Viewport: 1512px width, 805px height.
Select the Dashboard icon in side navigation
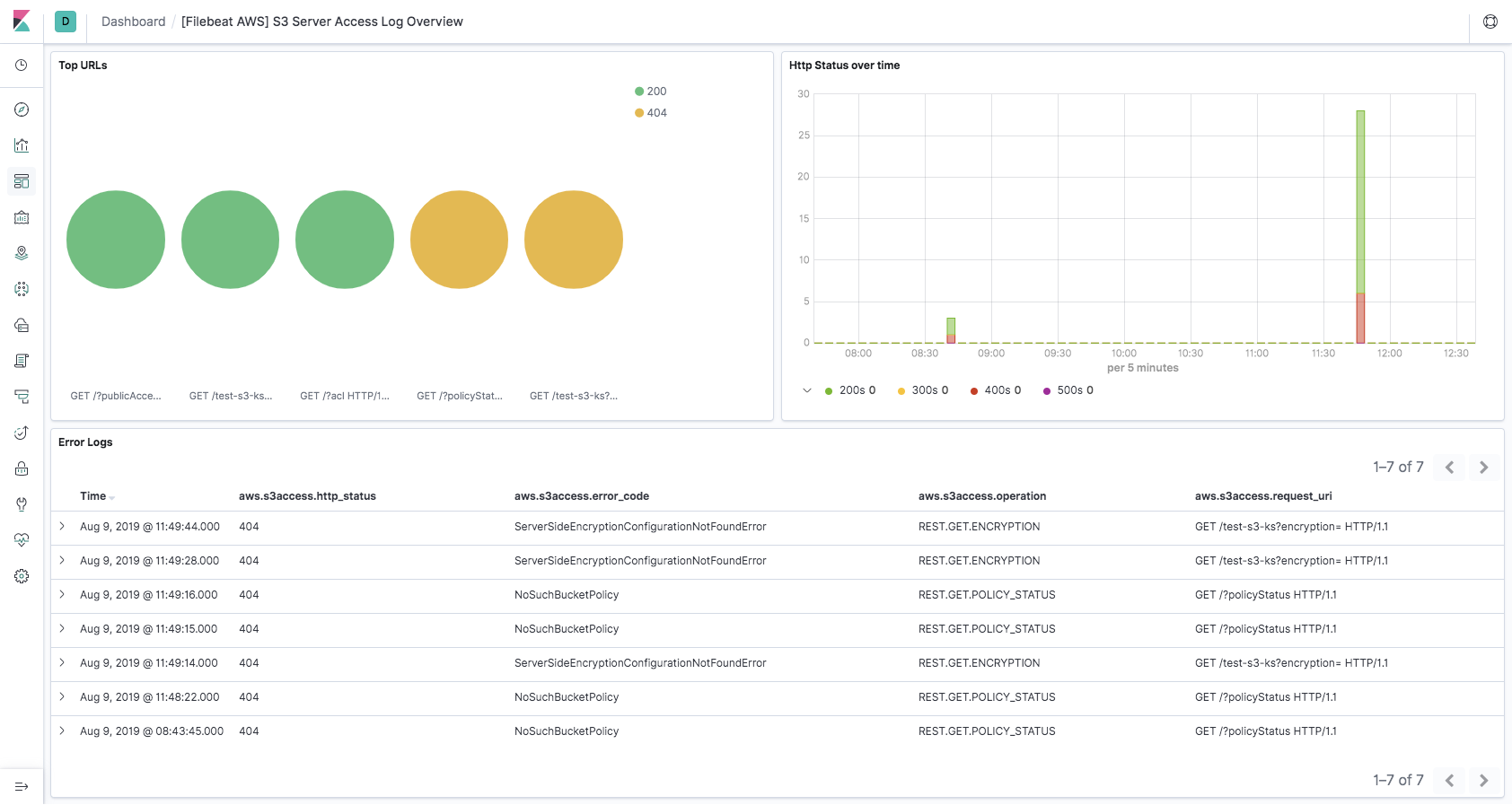click(22, 181)
